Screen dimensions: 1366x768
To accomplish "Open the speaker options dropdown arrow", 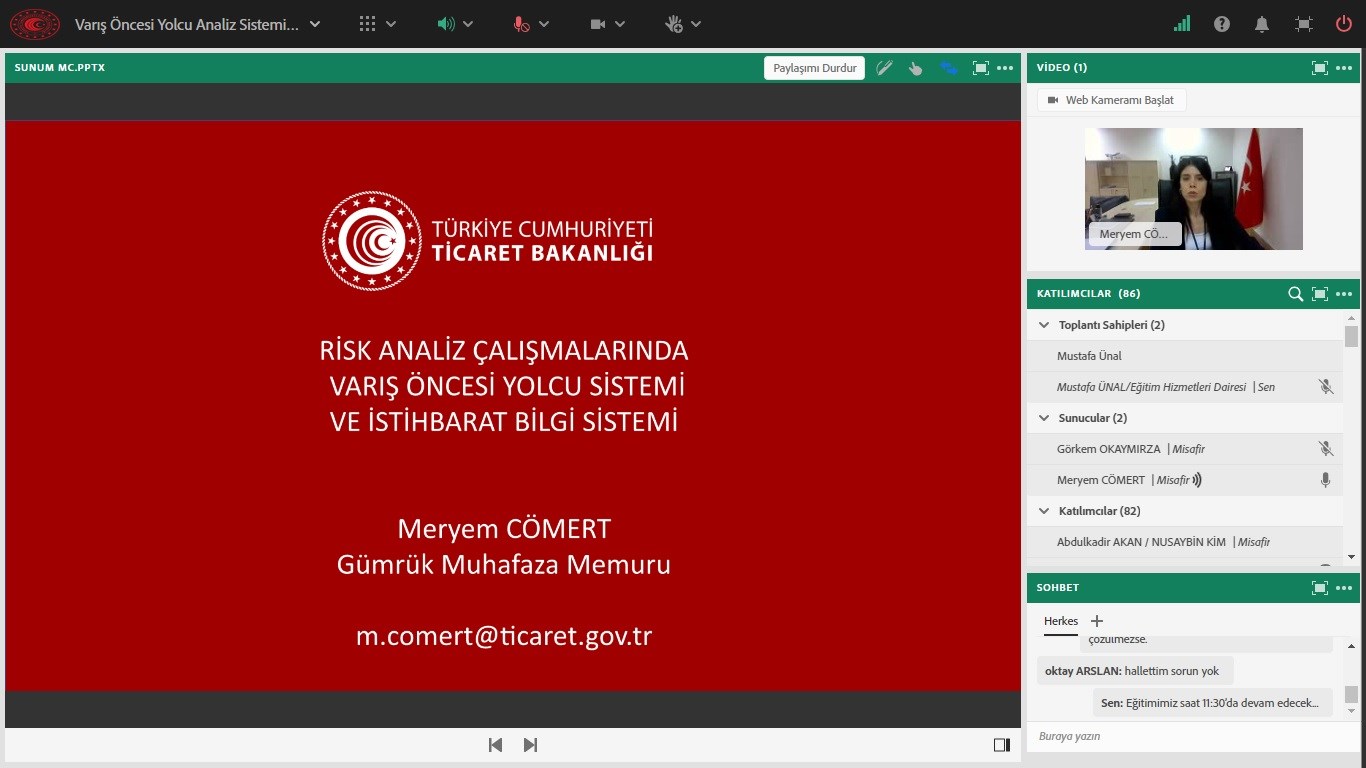I will (x=468, y=24).
